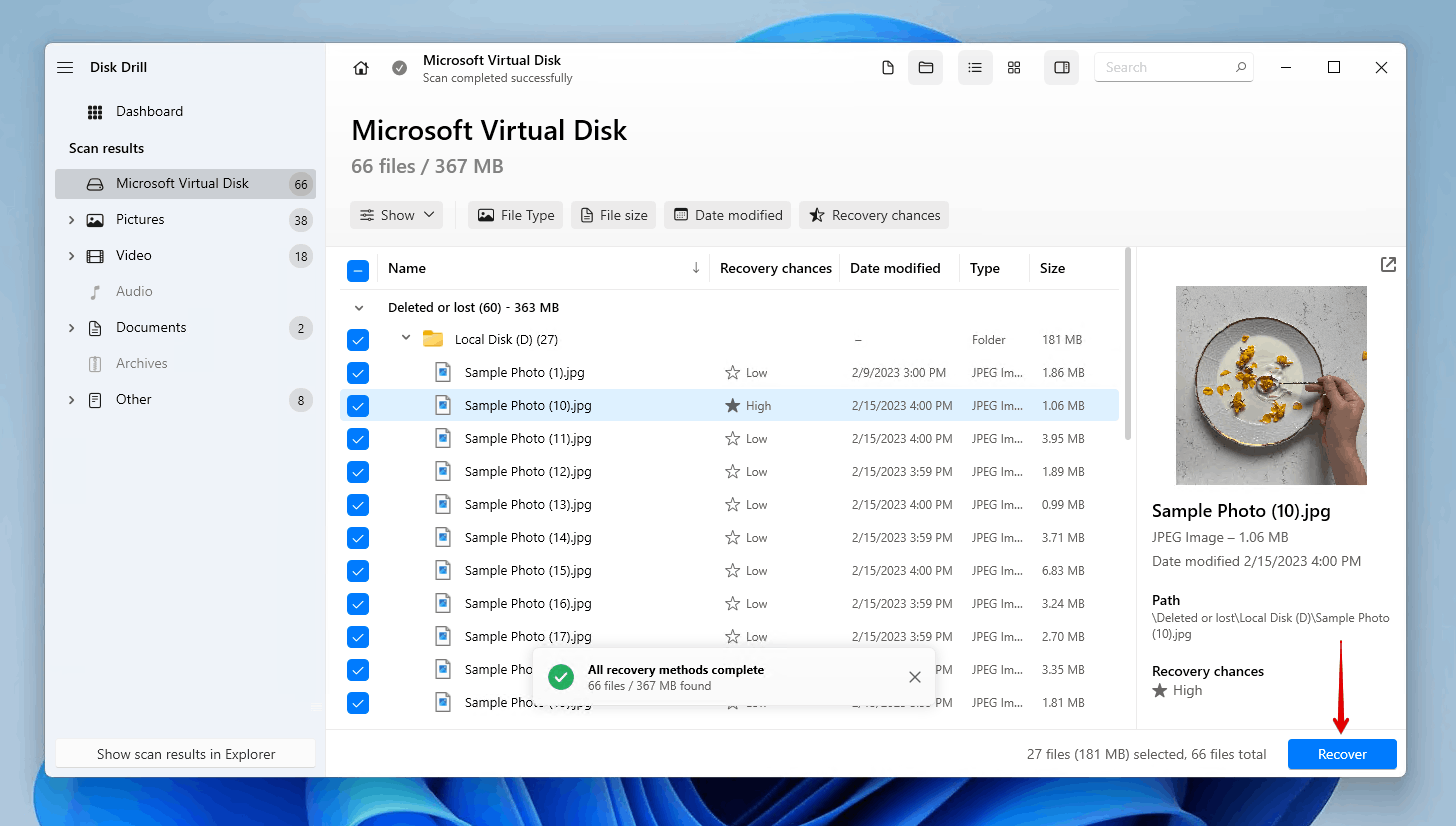Viewport: 1456px width, 826px height.
Task: Switch to file view icon in toolbar
Action: [x=887, y=67]
